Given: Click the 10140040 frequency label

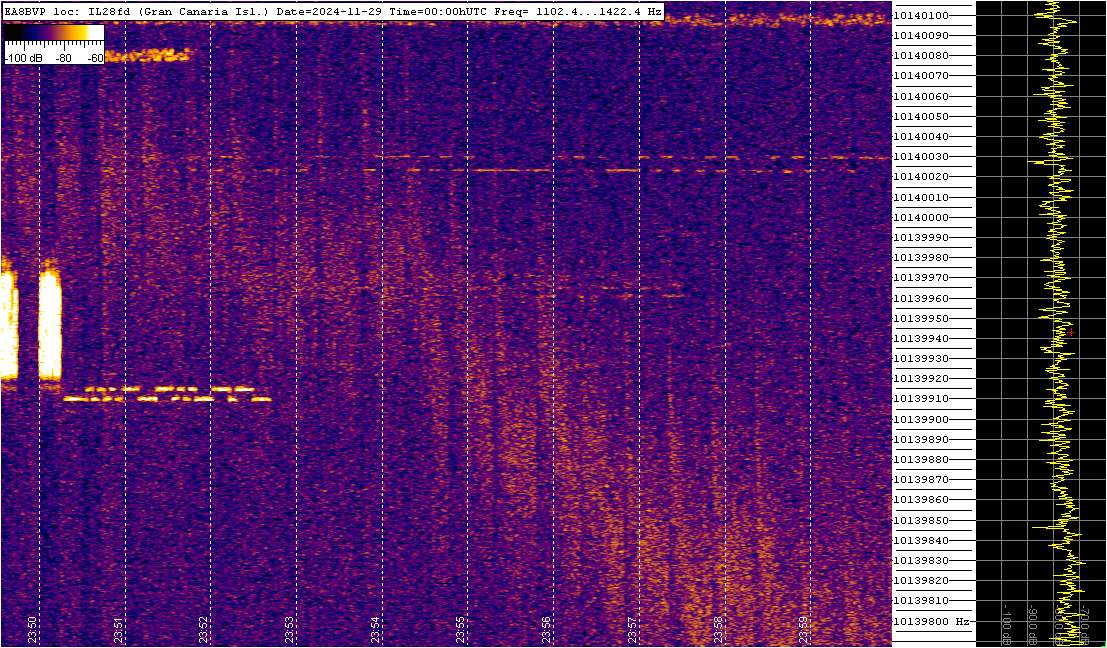Looking at the screenshot, I should 921,137.
